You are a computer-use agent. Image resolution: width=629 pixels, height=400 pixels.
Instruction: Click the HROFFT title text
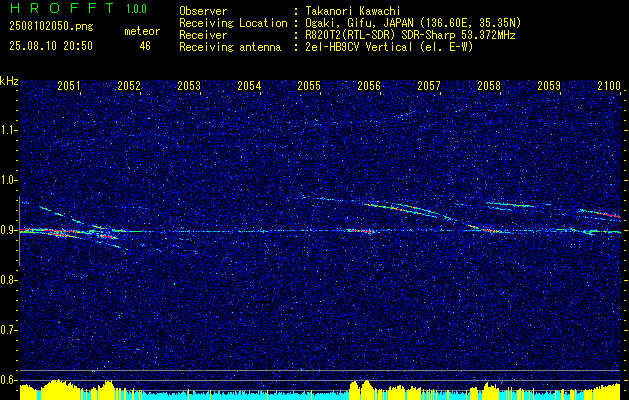point(62,8)
